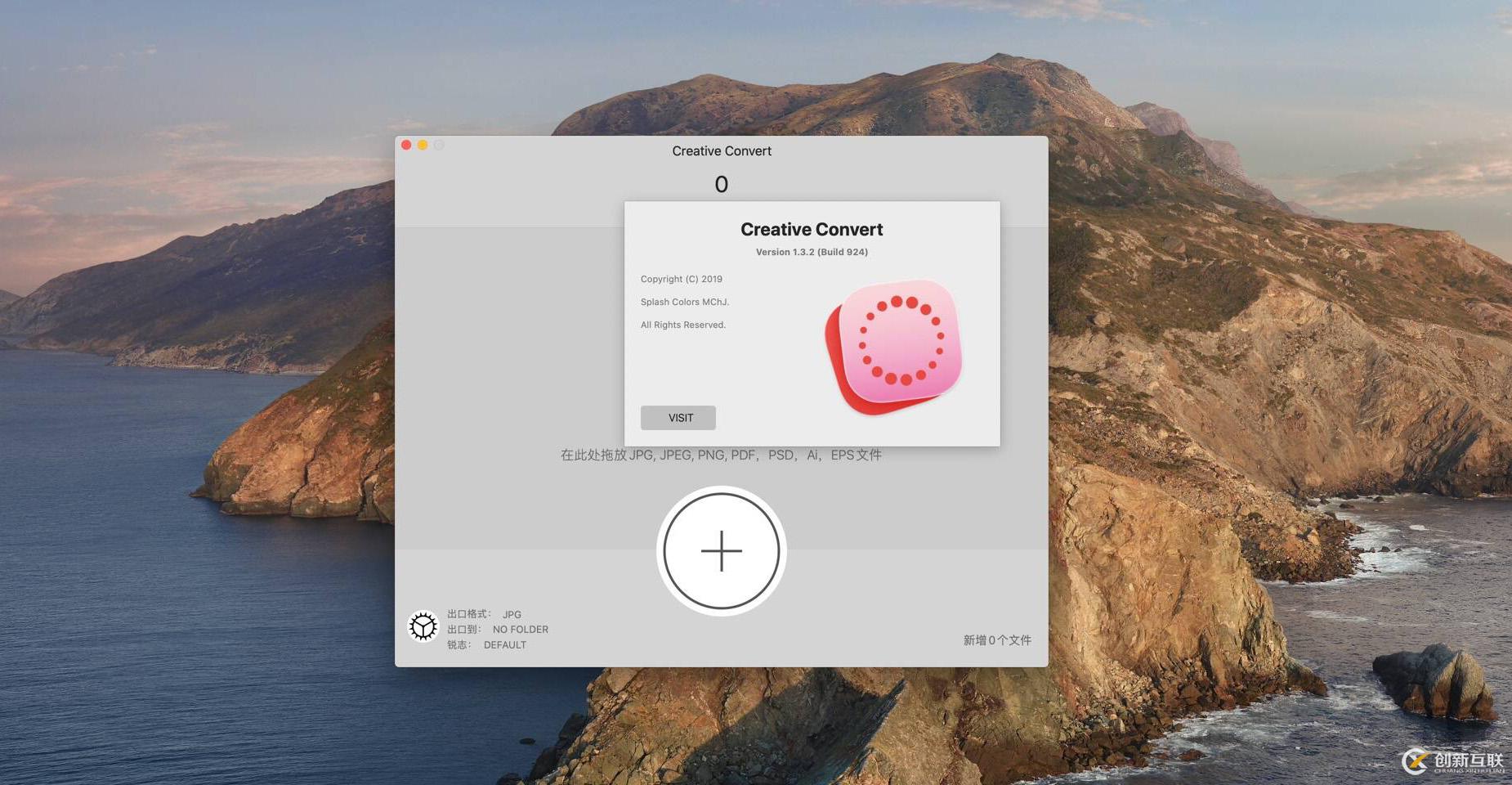1512x785 pixels.
Task: Click the 新增0个文件 status text
Action: coord(997,640)
